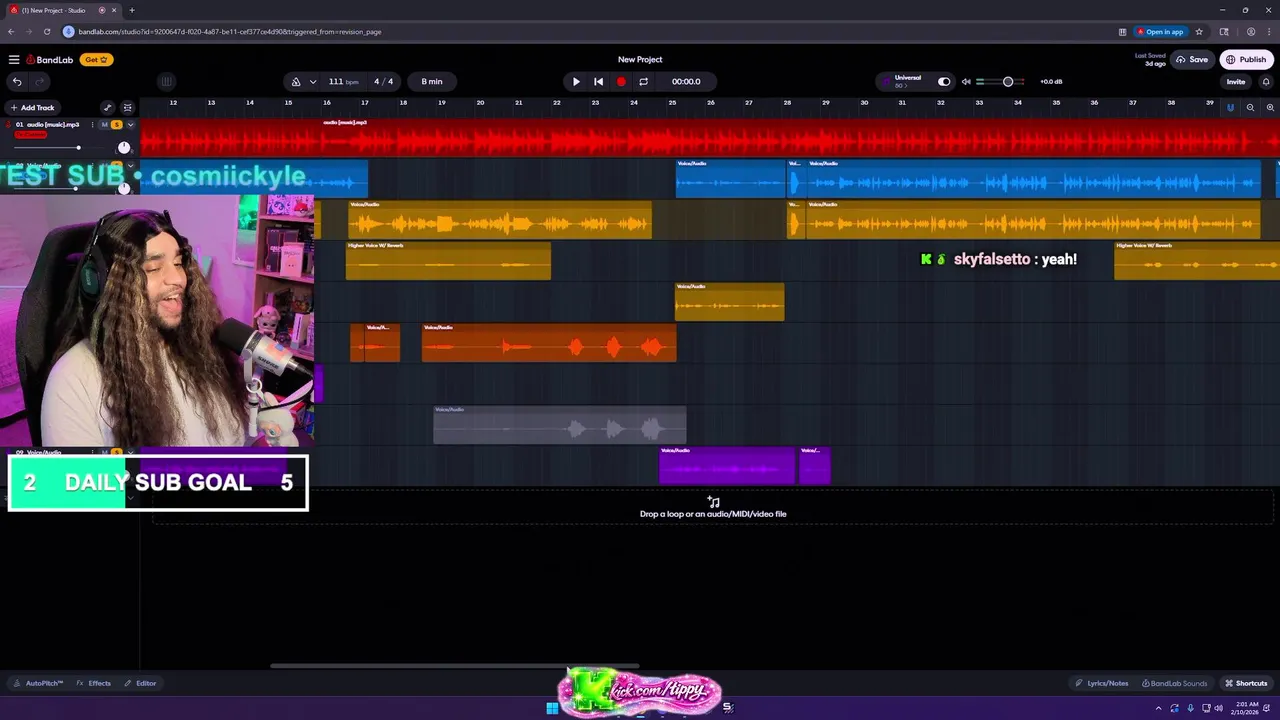This screenshot has height=720, width=1280.
Task: Go back in the browser
Action: (10, 32)
